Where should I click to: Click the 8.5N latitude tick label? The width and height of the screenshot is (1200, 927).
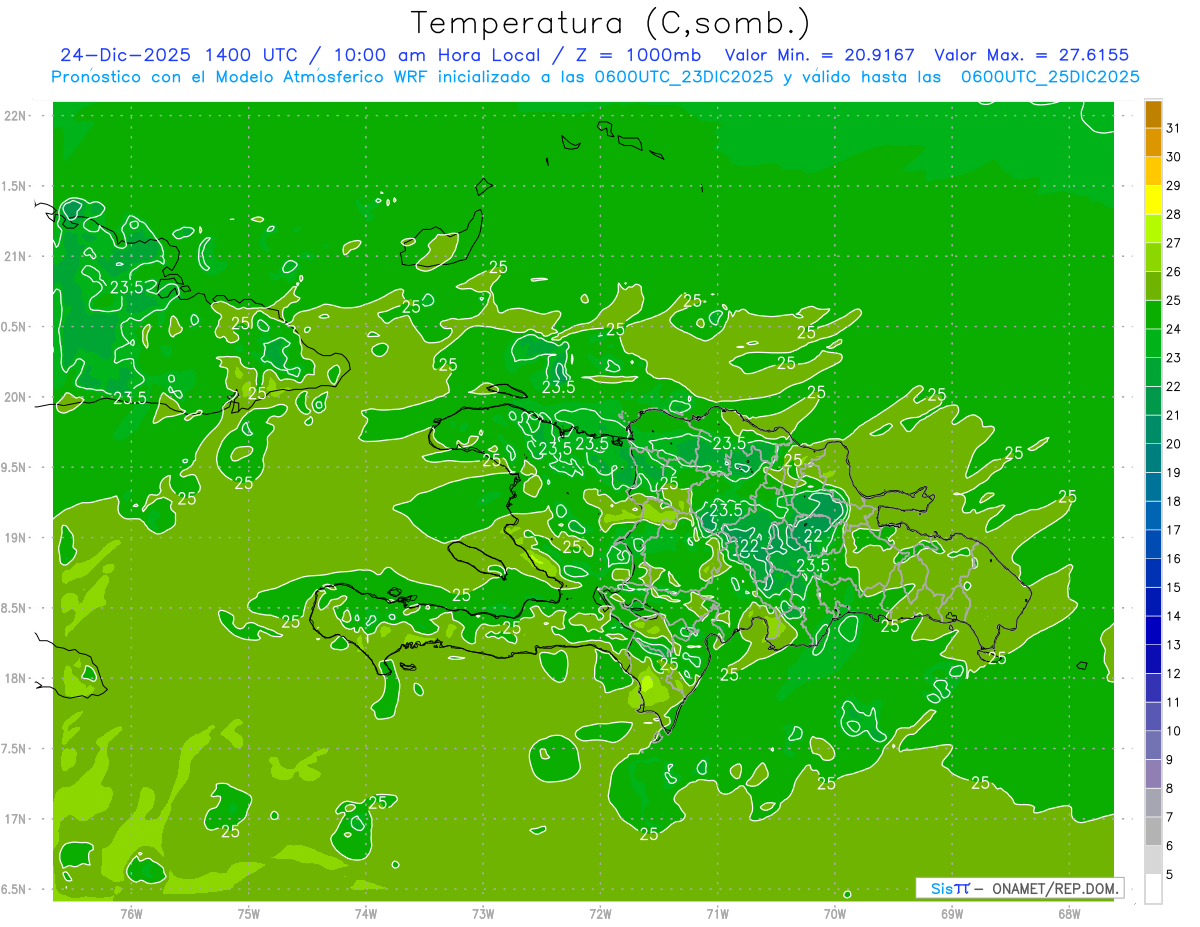(15, 608)
